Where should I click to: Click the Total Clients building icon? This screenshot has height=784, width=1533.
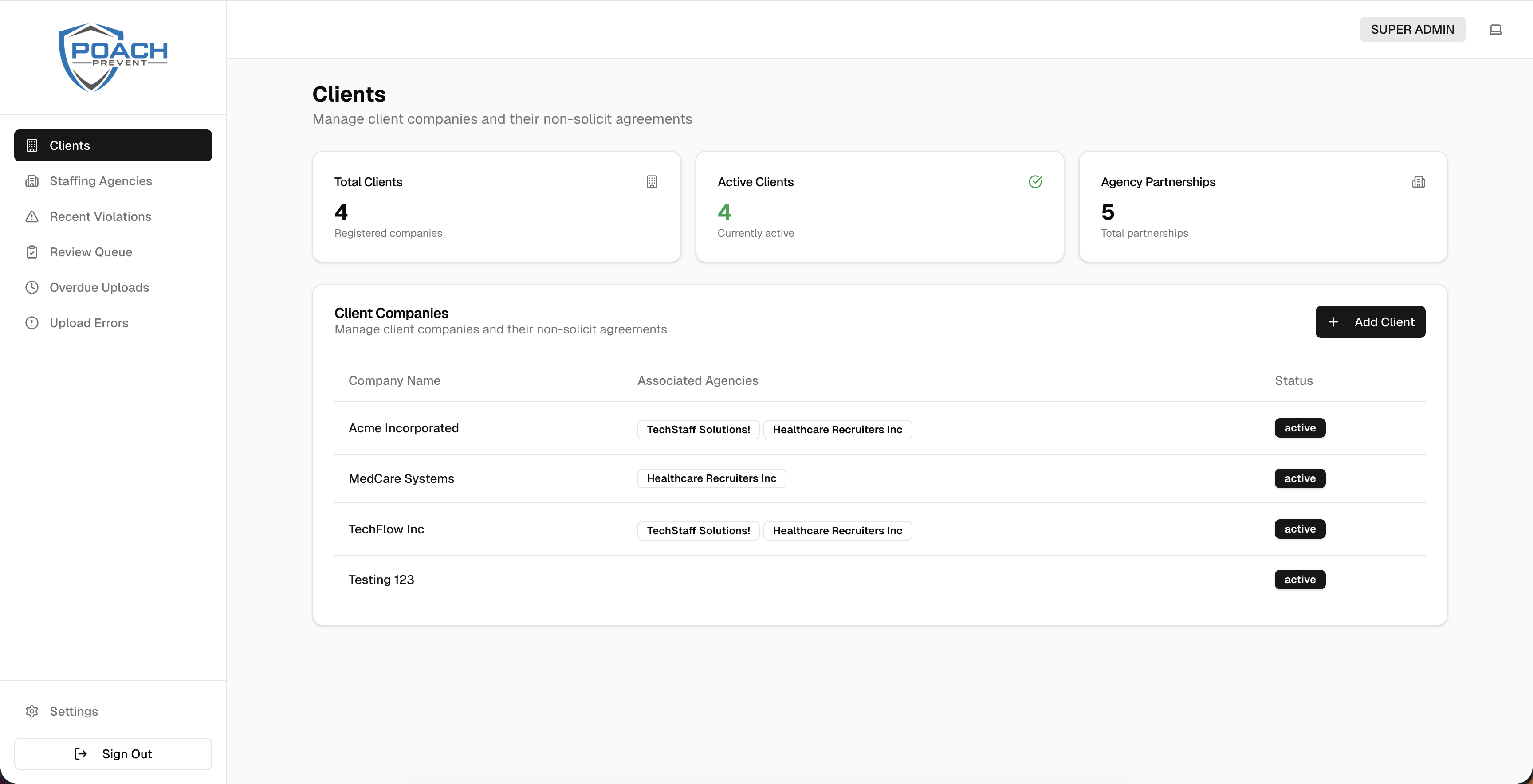coord(652,182)
